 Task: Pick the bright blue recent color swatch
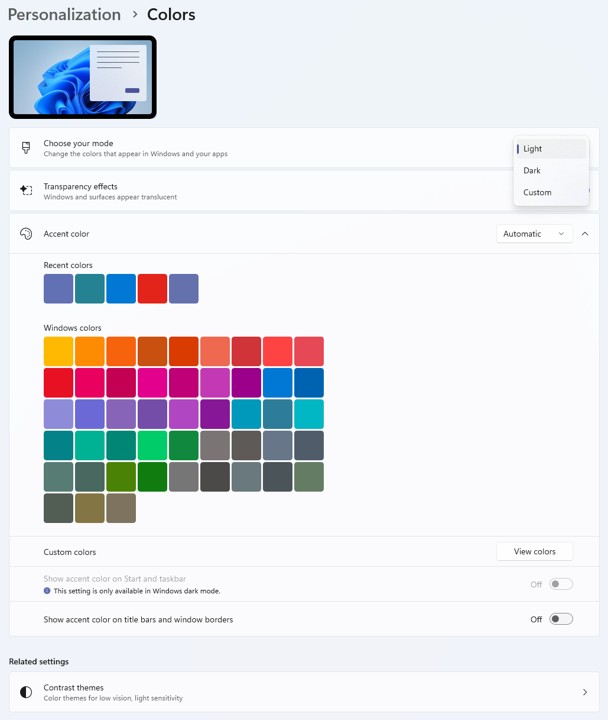tap(121, 289)
